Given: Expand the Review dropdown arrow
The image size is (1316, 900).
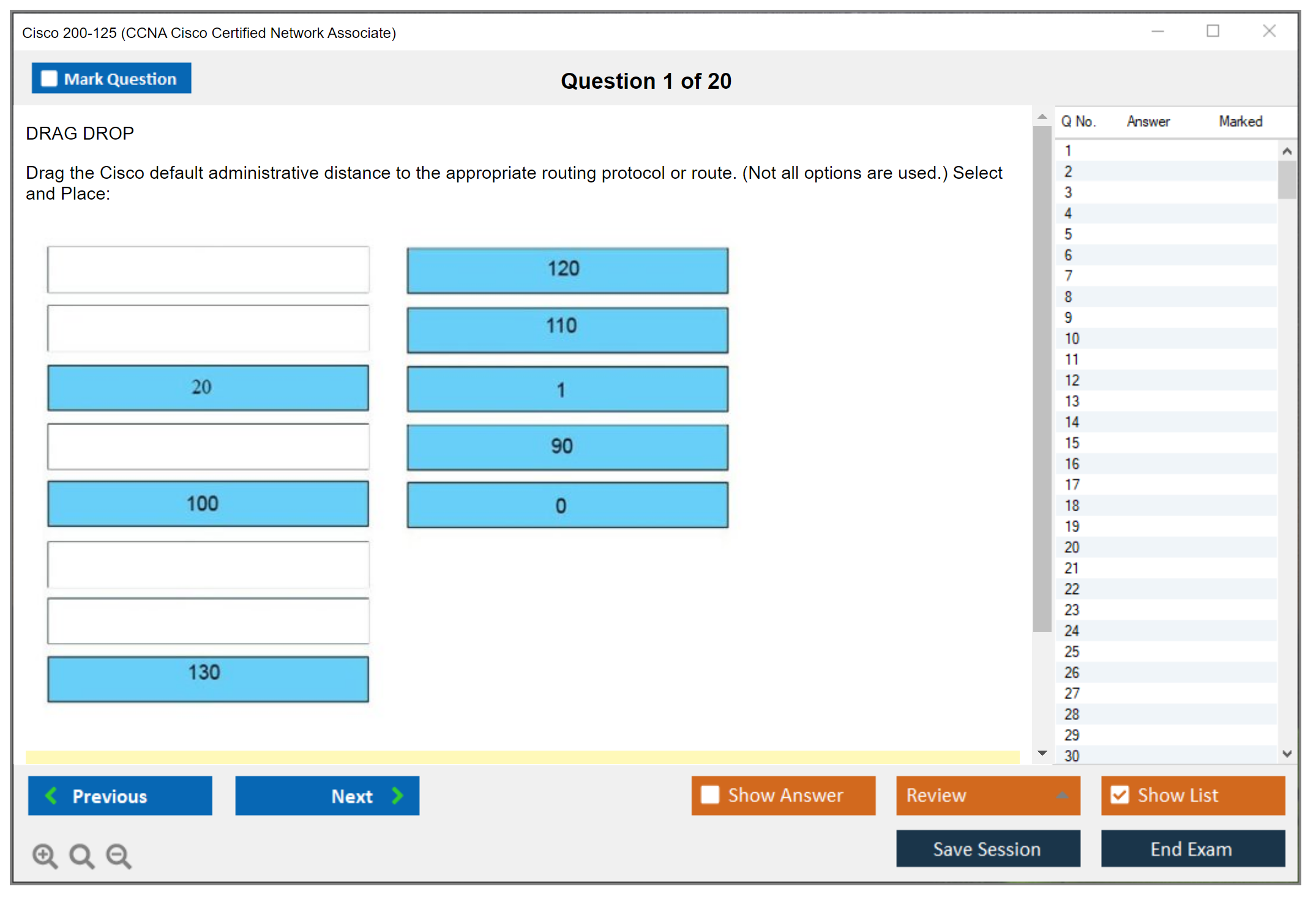Looking at the screenshot, I should [1062, 795].
